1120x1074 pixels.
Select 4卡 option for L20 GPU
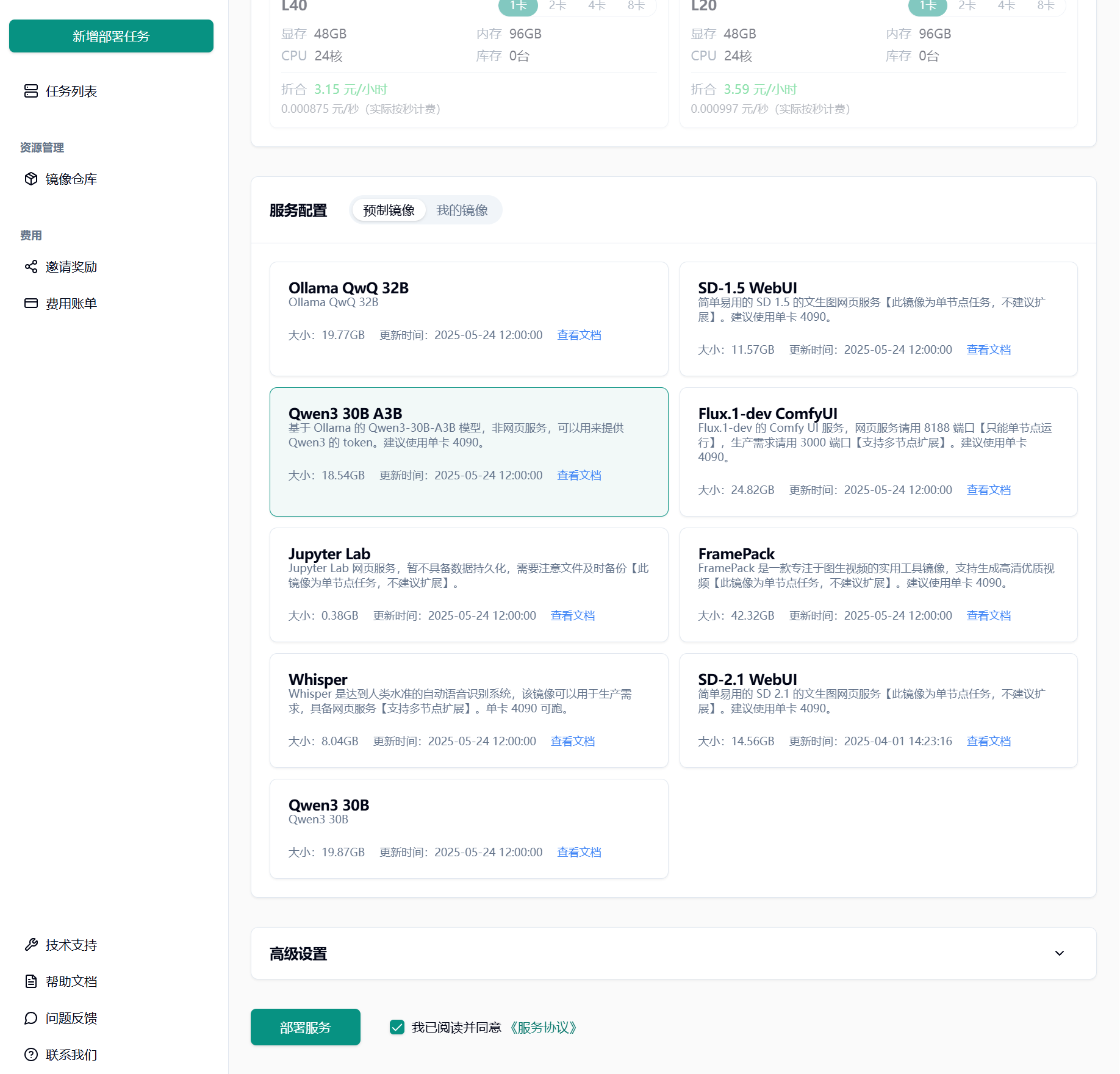(x=1006, y=6)
